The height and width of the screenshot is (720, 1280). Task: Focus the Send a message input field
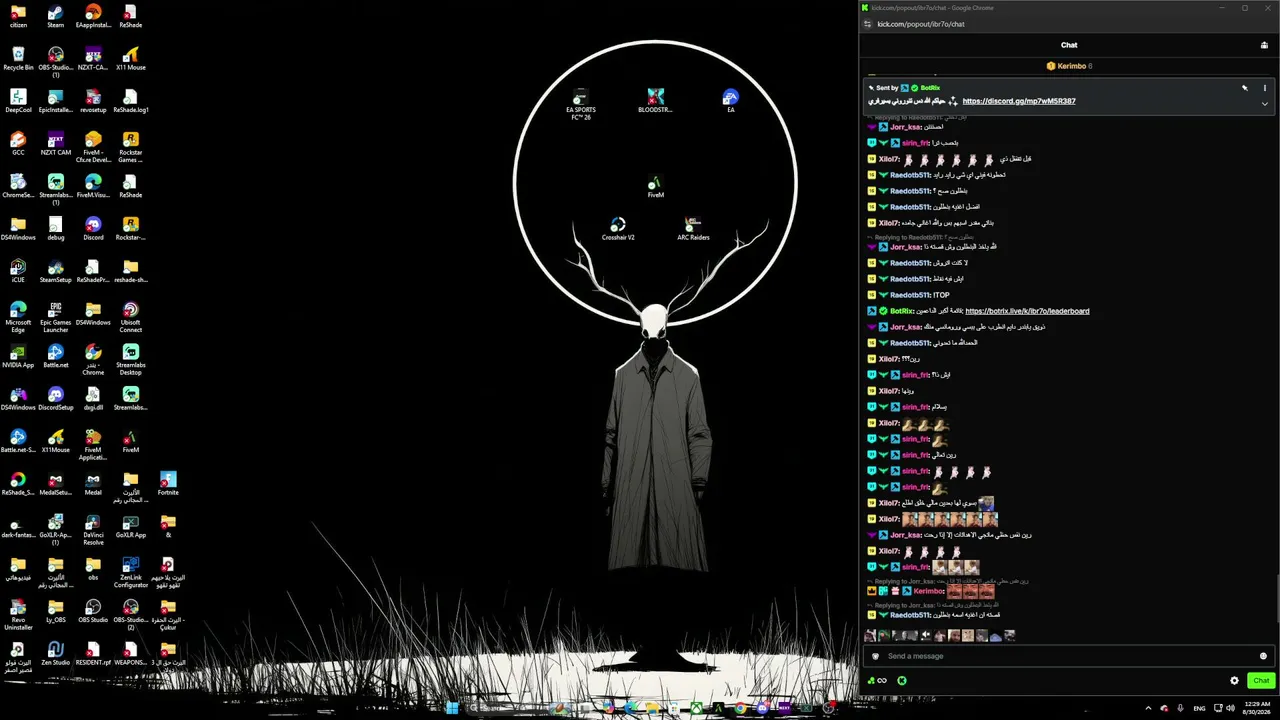click(1067, 656)
